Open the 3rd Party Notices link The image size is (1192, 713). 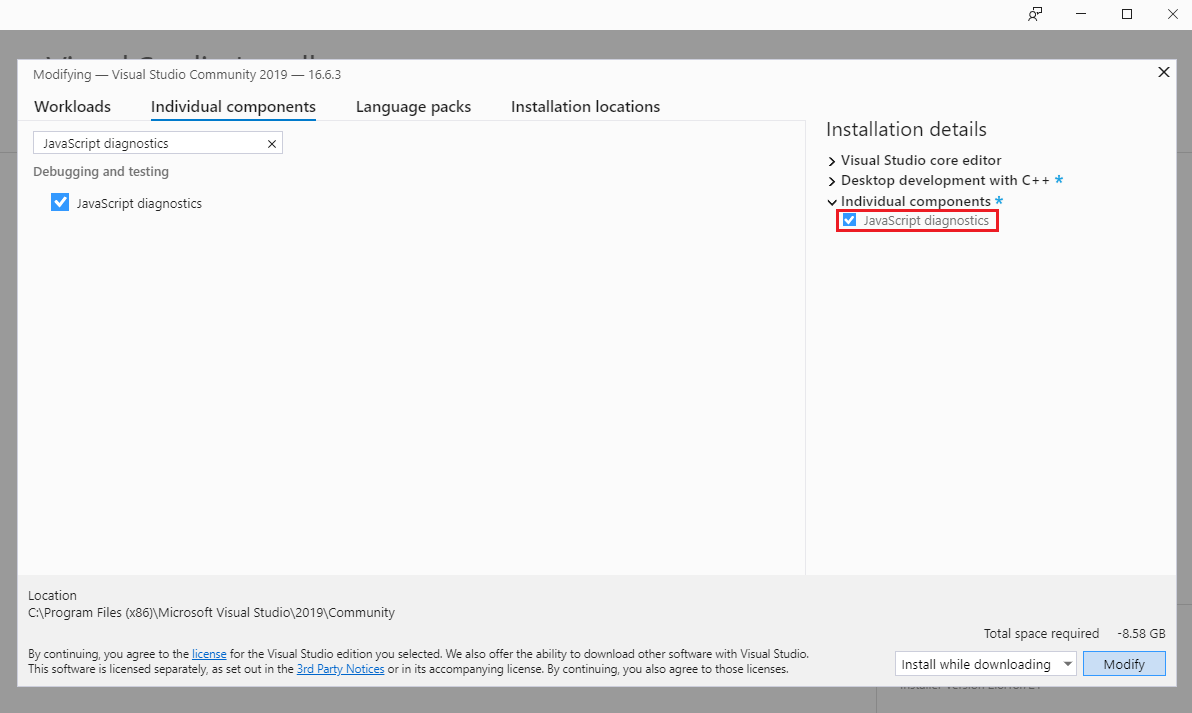pos(340,669)
